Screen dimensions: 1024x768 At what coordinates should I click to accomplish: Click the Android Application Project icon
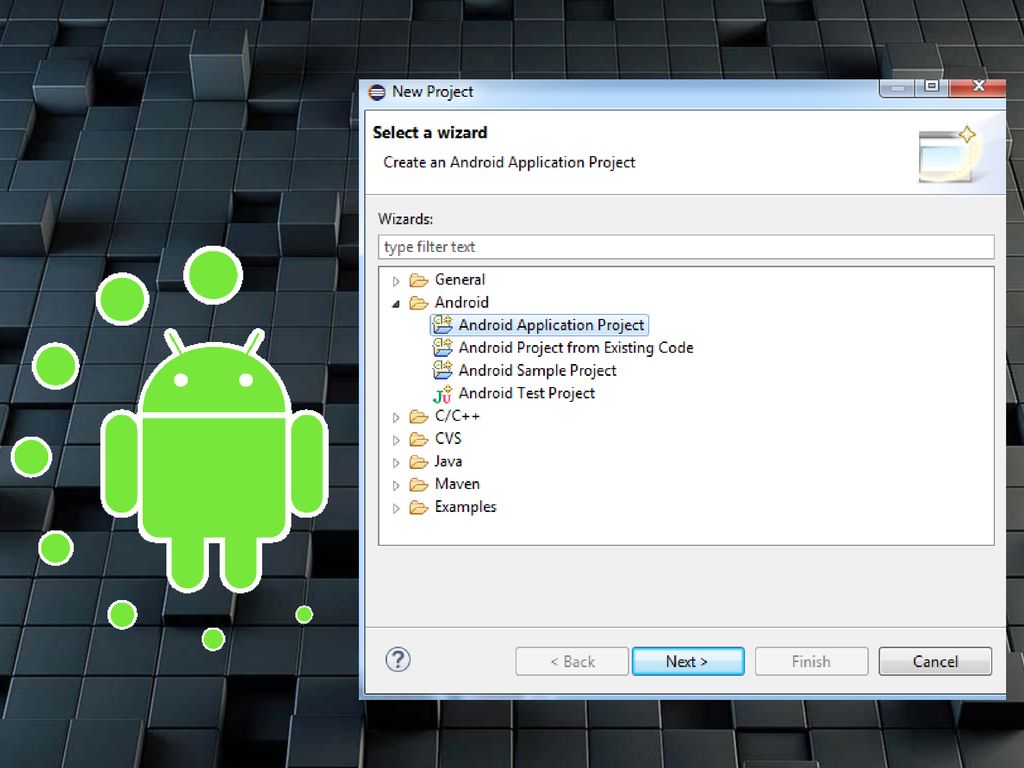click(x=442, y=325)
